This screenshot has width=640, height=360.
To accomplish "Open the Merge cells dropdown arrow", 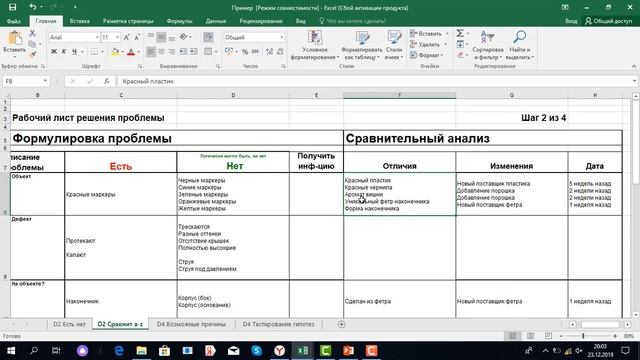I will [x=216, y=52].
